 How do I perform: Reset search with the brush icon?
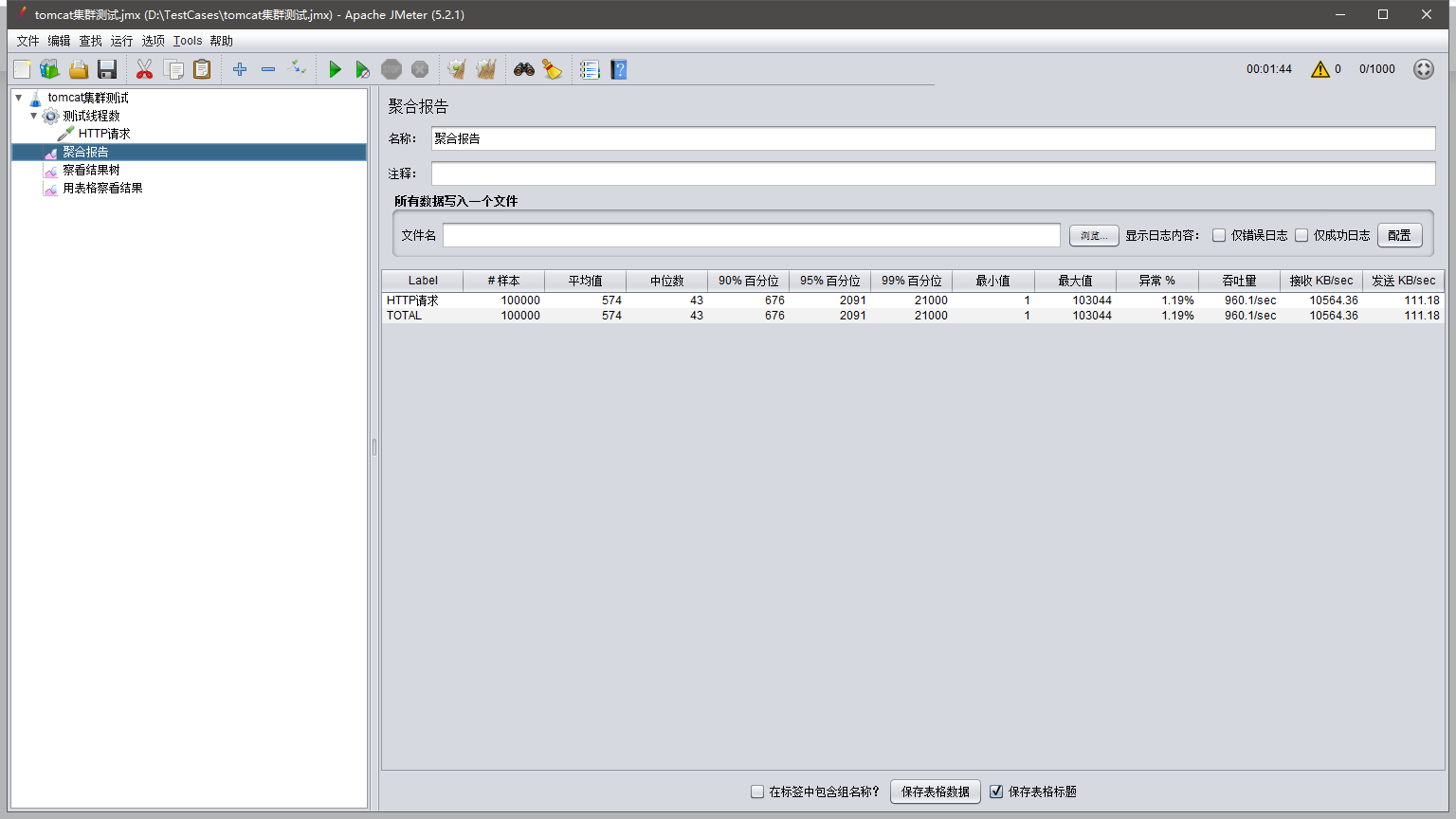click(553, 69)
